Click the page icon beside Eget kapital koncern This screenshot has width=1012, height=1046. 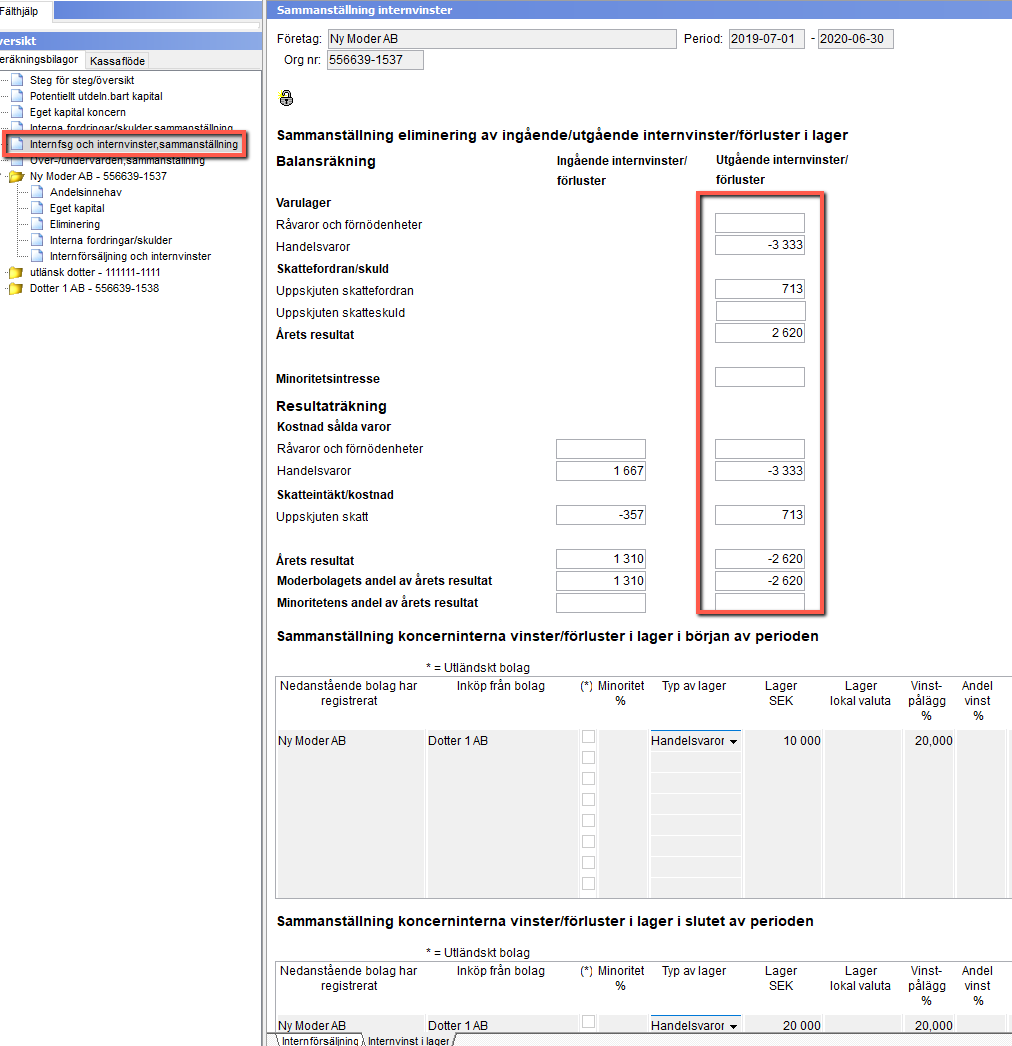click(17, 112)
